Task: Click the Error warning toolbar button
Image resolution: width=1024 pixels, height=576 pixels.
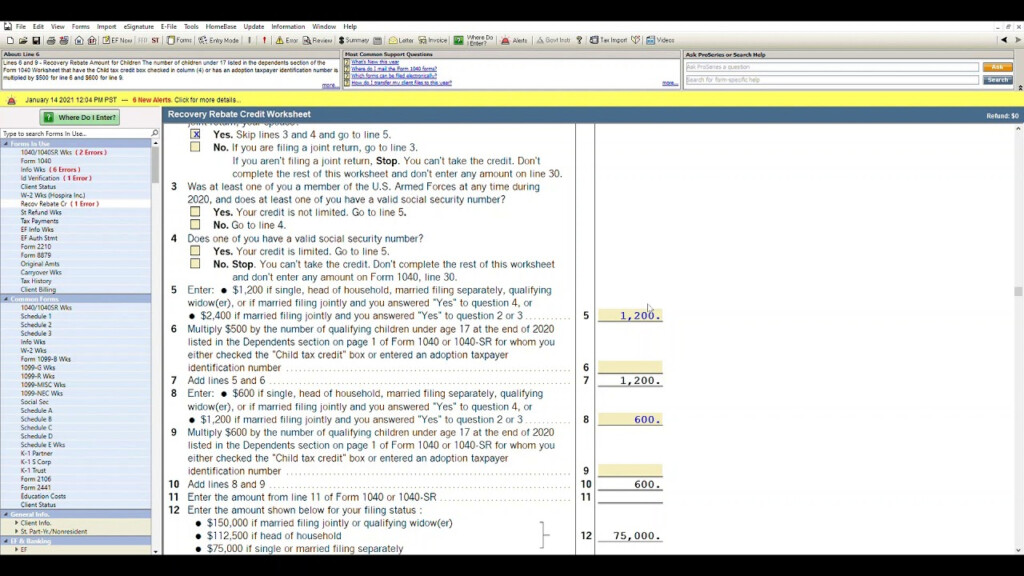Action: point(287,40)
